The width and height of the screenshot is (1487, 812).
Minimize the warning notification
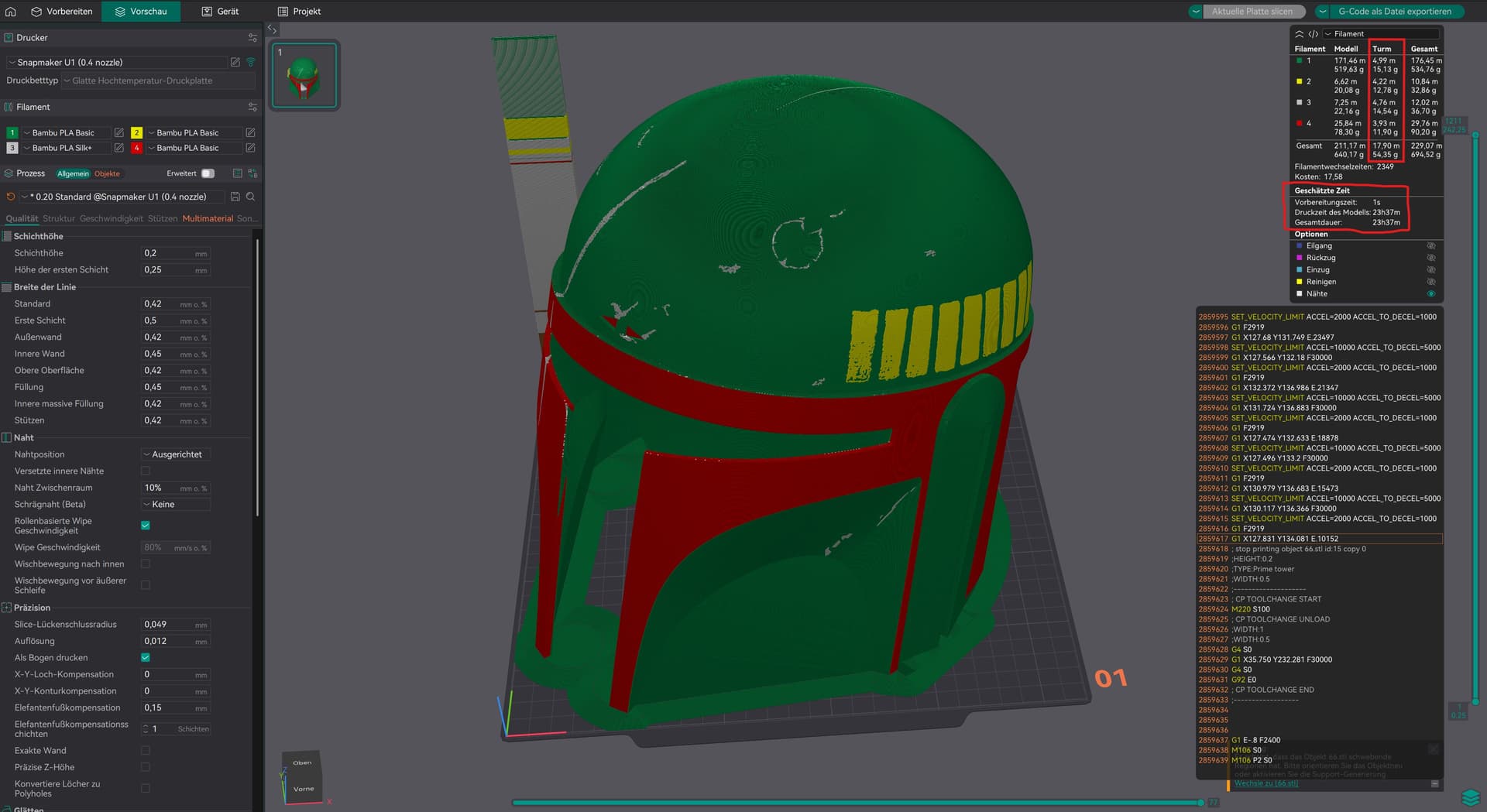[1434, 783]
